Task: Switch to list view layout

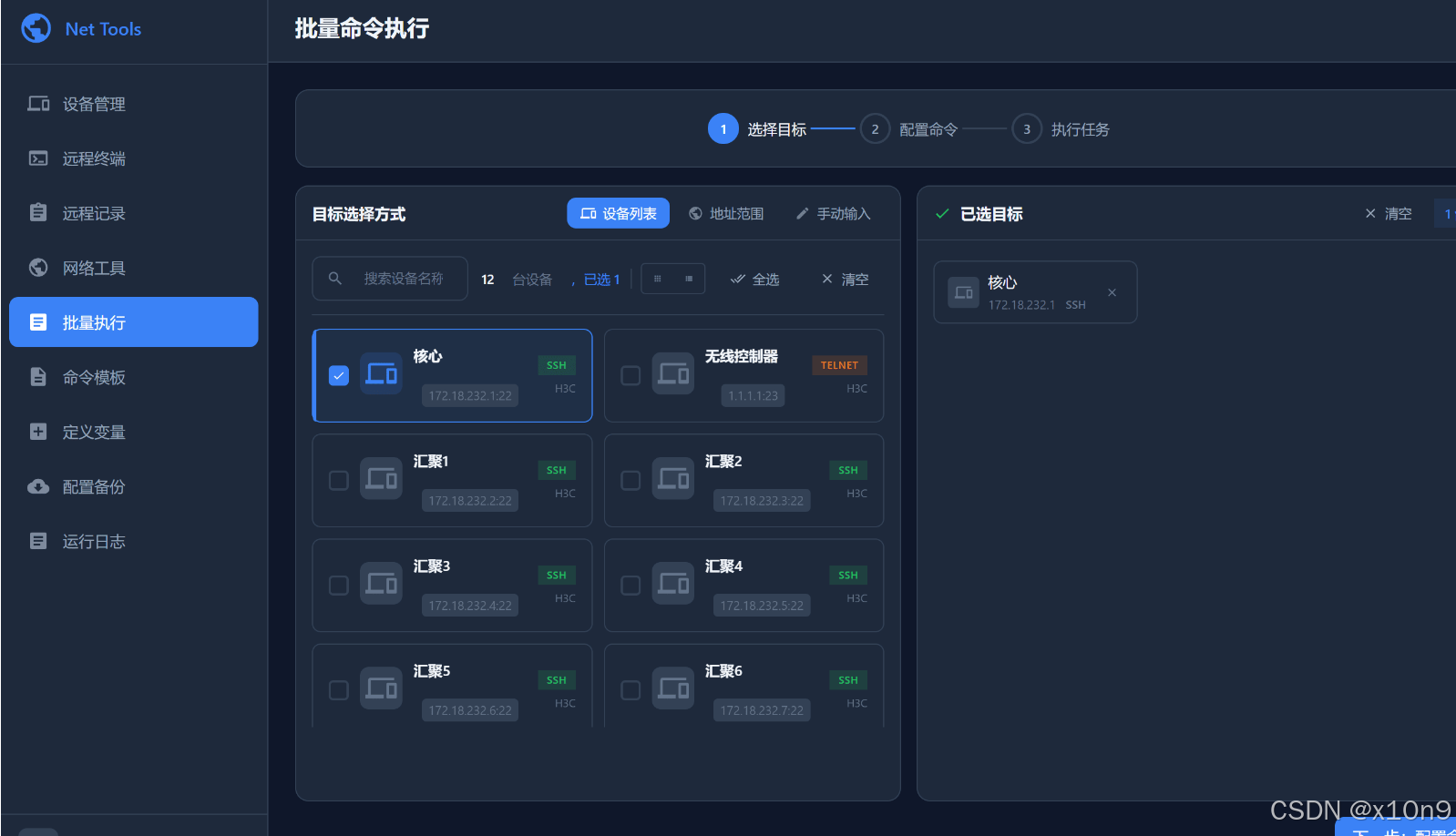Action: [x=689, y=279]
